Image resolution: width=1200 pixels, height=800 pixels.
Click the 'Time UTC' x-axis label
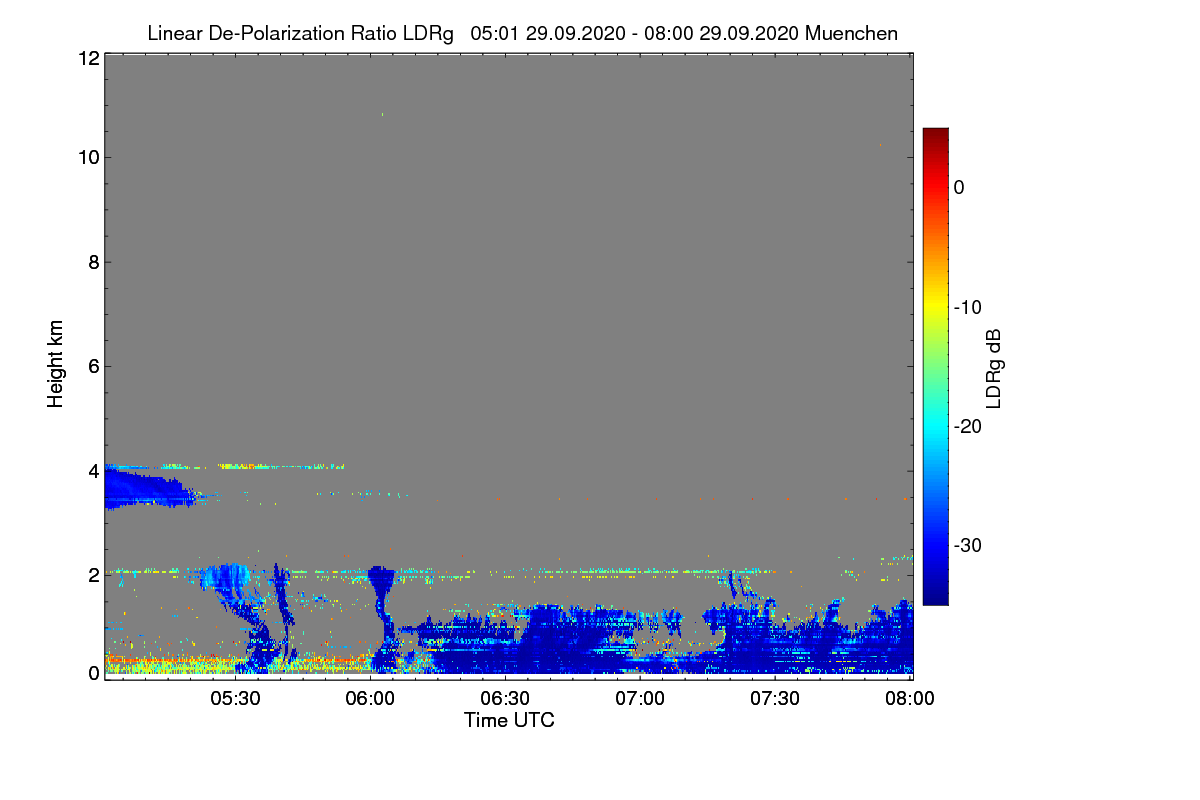point(509,720)
